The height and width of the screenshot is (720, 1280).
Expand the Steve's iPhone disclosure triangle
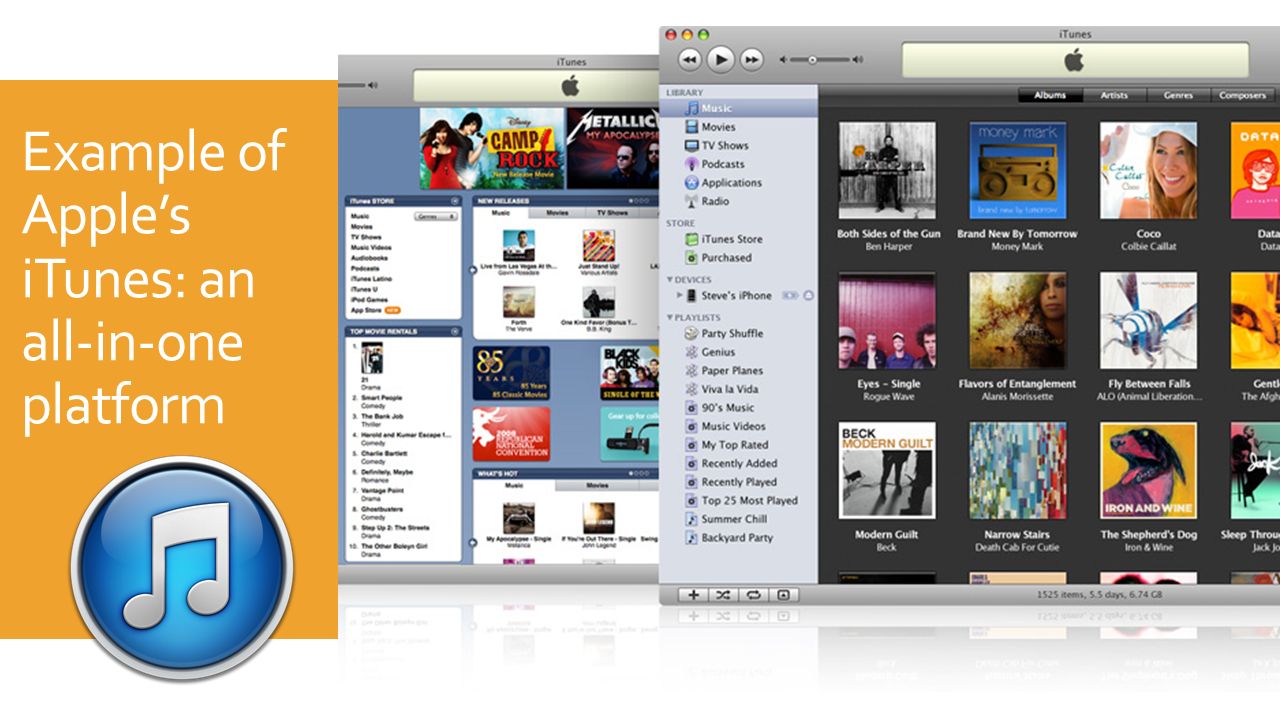680,296
